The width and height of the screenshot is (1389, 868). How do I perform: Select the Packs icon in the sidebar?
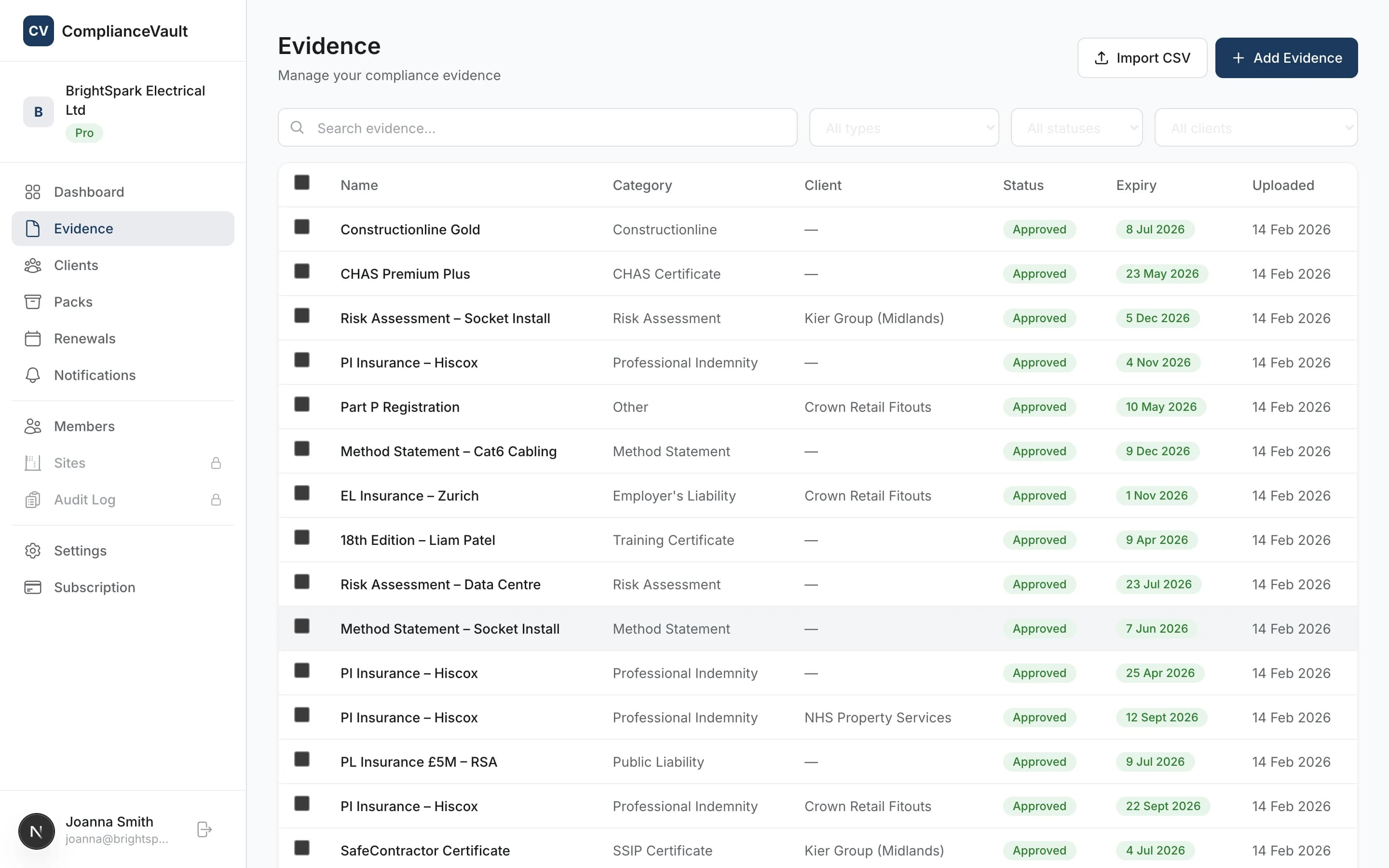pos(33,301)
